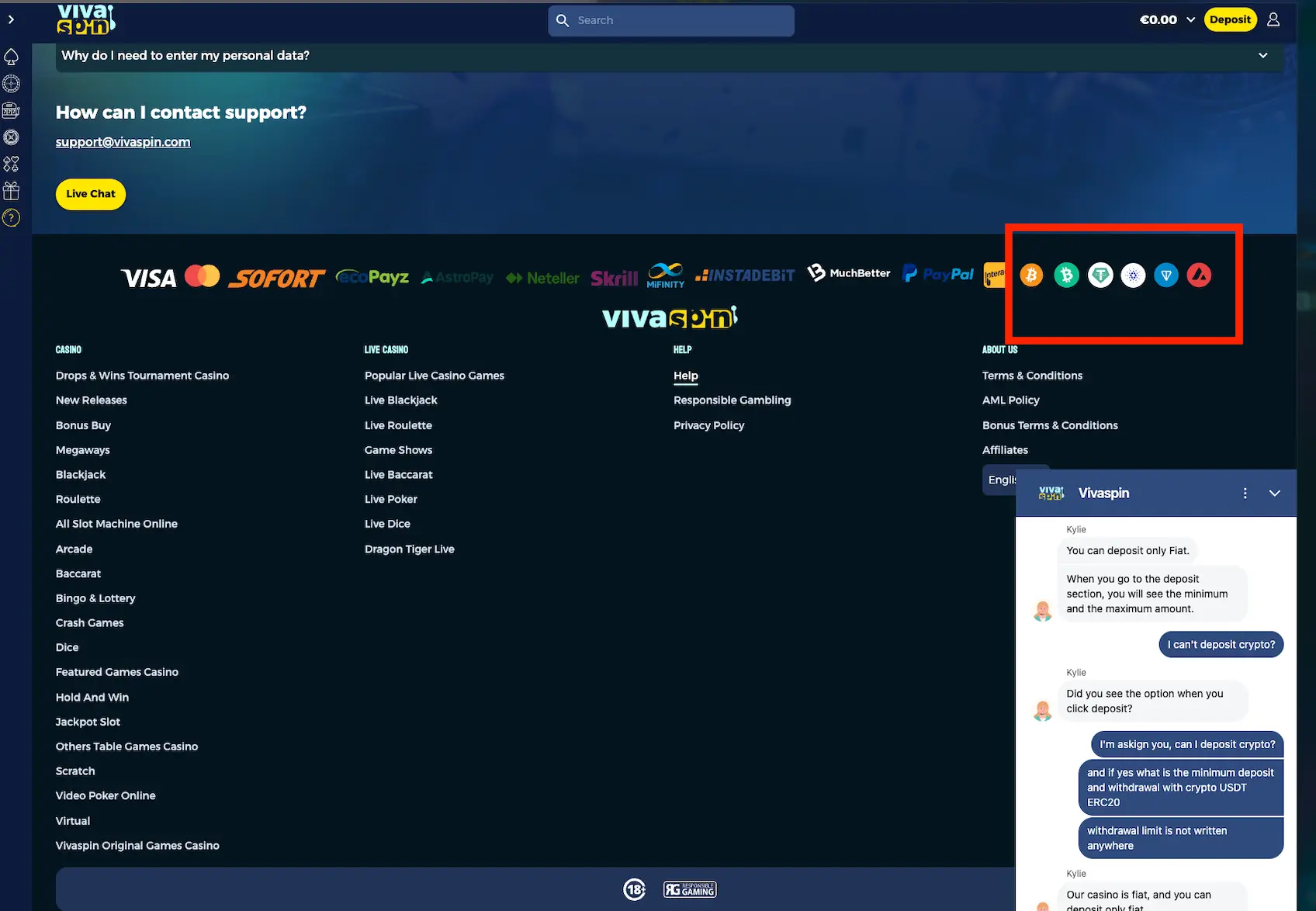Click the Tether USDT icon
Viewport: 1316px width, 911px height.
pos(1100,275)
